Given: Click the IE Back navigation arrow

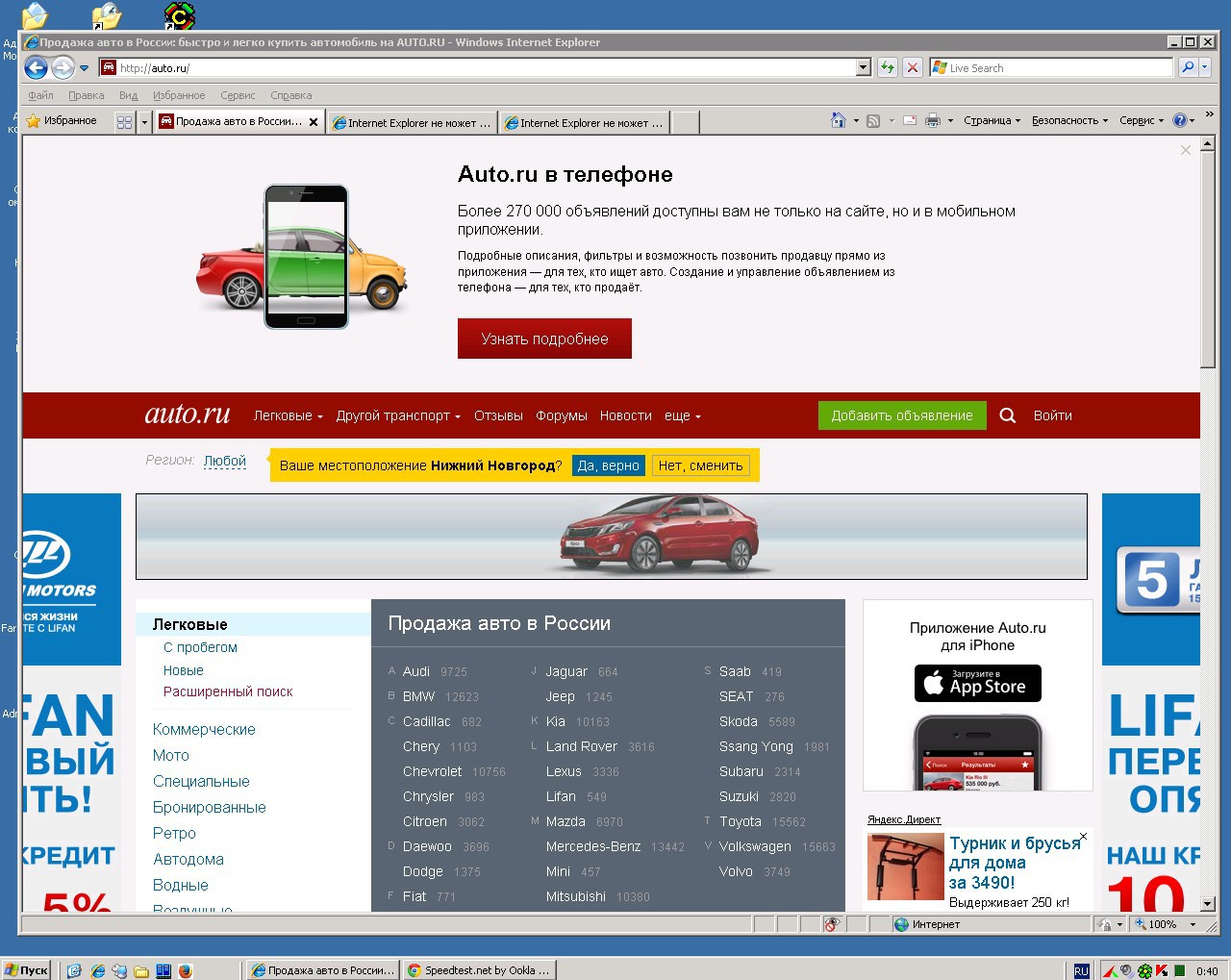Looking at the screenshot, I should (x=36, y=67).
